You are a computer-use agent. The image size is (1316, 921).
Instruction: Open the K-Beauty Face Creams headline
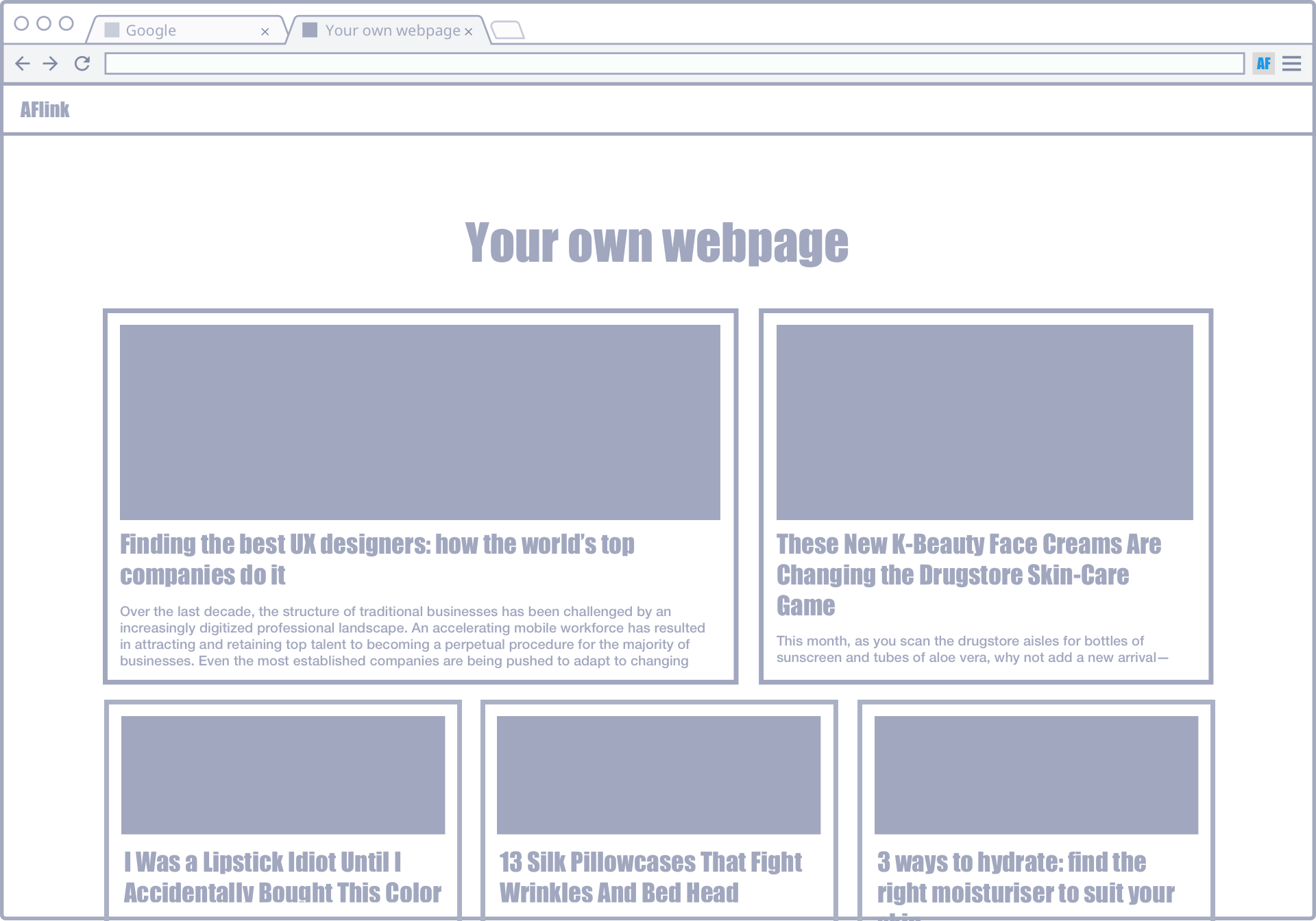click(968, 574)
